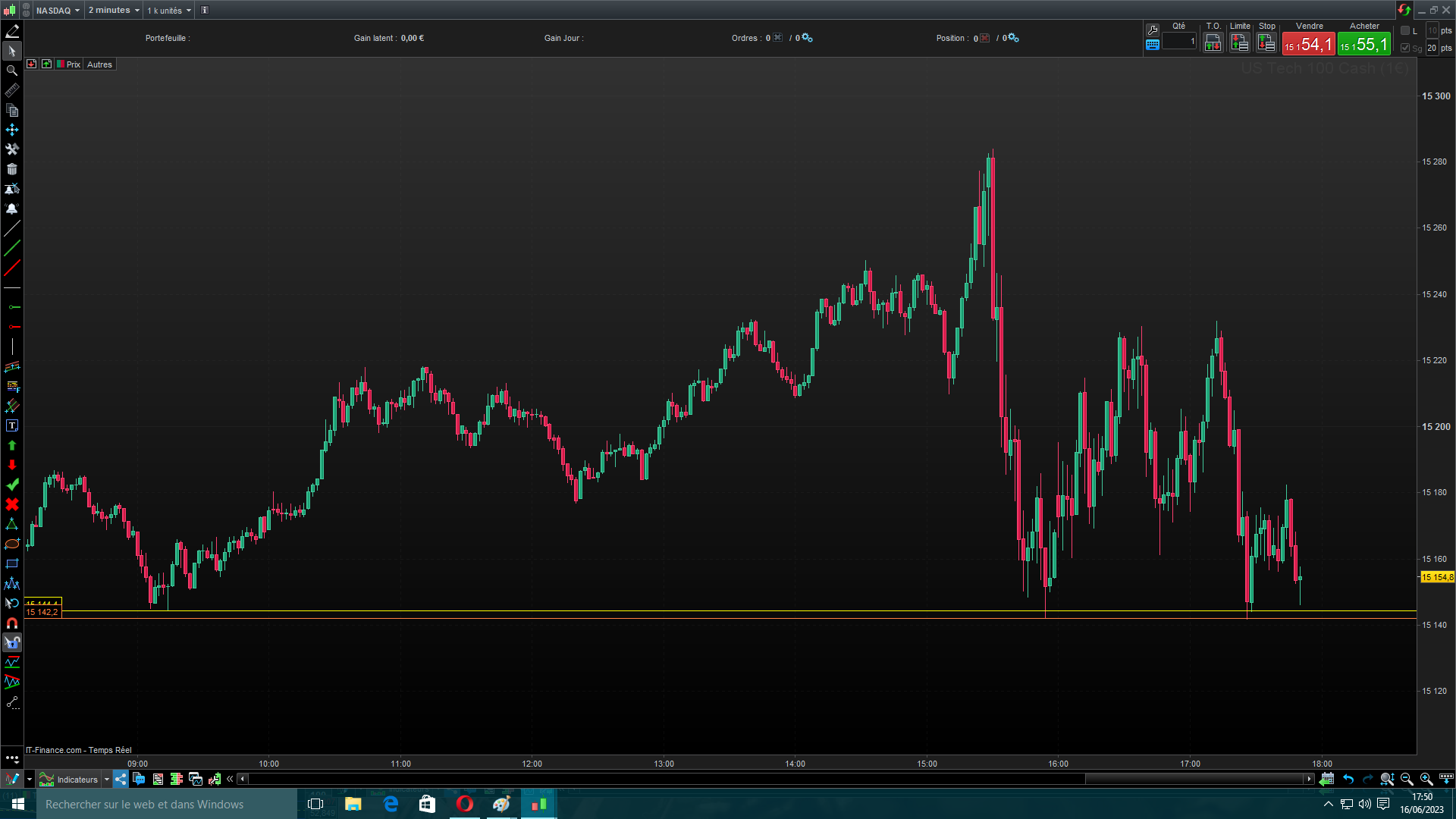The image size is (1456, 819).
Task: Select the Autres tab
Action: pos(99,64)
